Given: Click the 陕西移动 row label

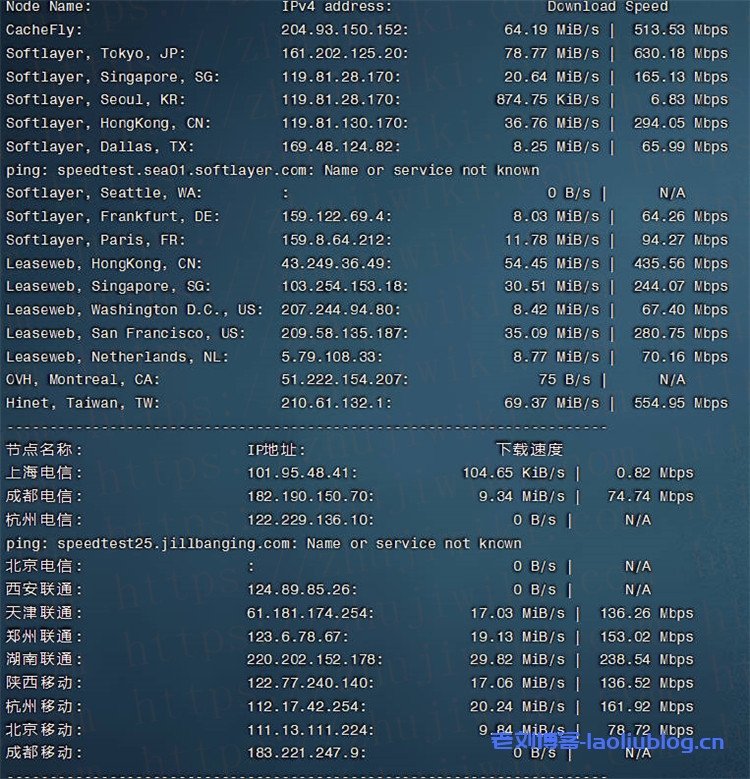Looking at the screenshot, I should coord(44,683).
